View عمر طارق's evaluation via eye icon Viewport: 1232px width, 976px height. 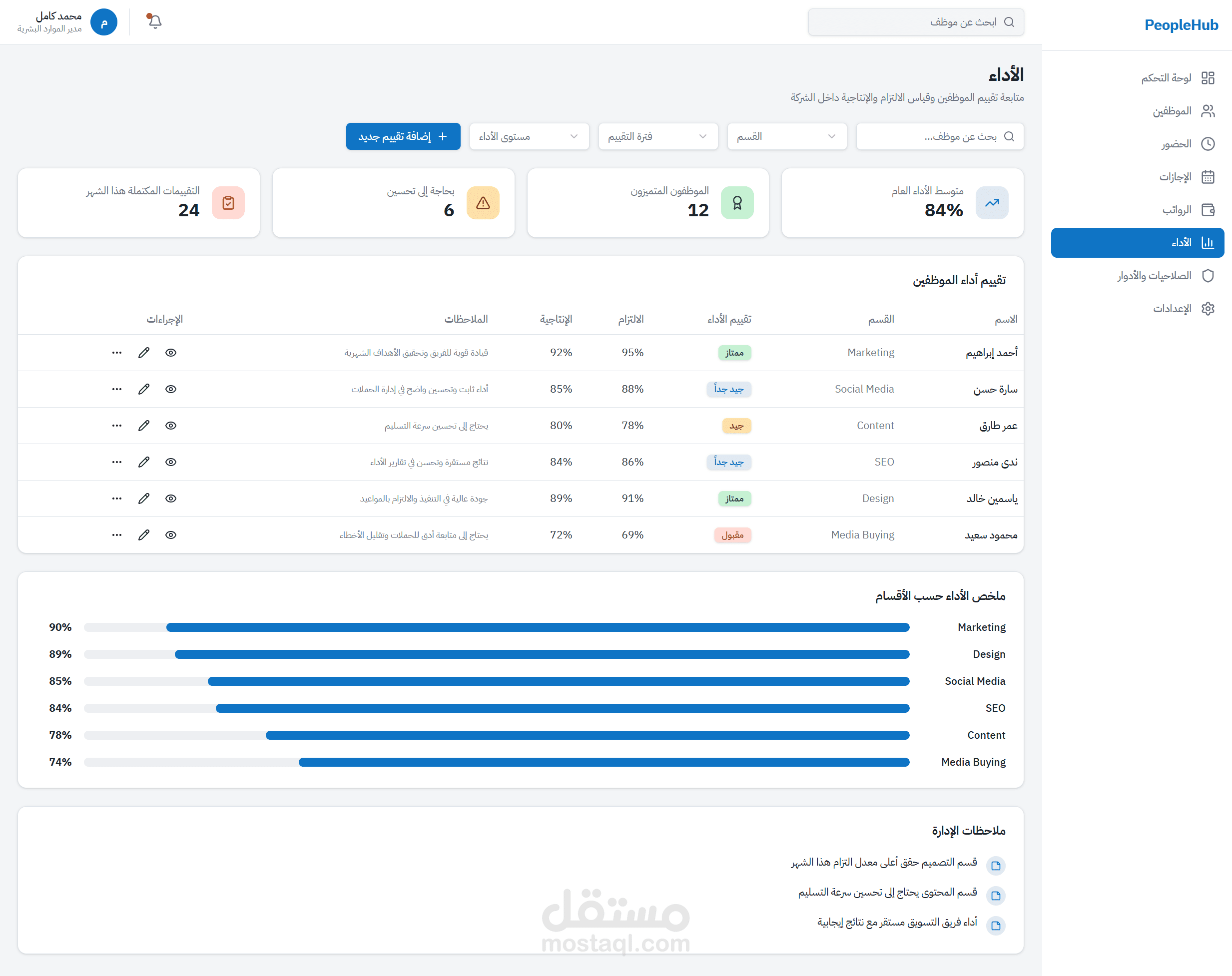171,426
